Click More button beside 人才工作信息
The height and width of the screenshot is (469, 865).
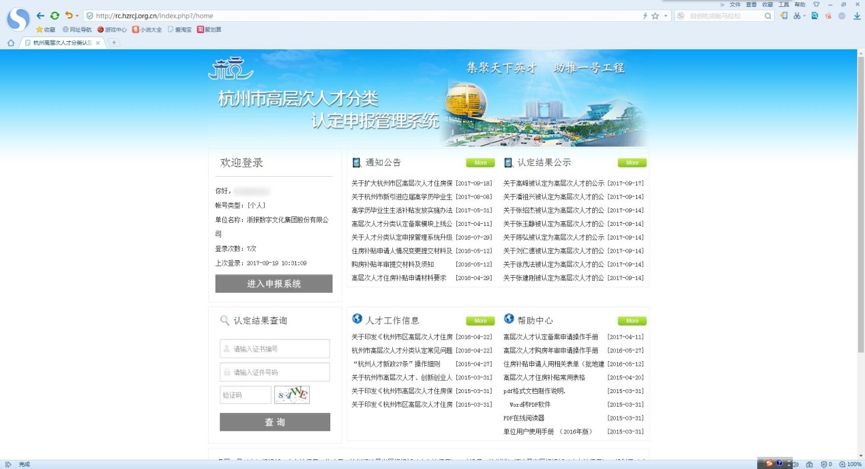pos(480,321)
